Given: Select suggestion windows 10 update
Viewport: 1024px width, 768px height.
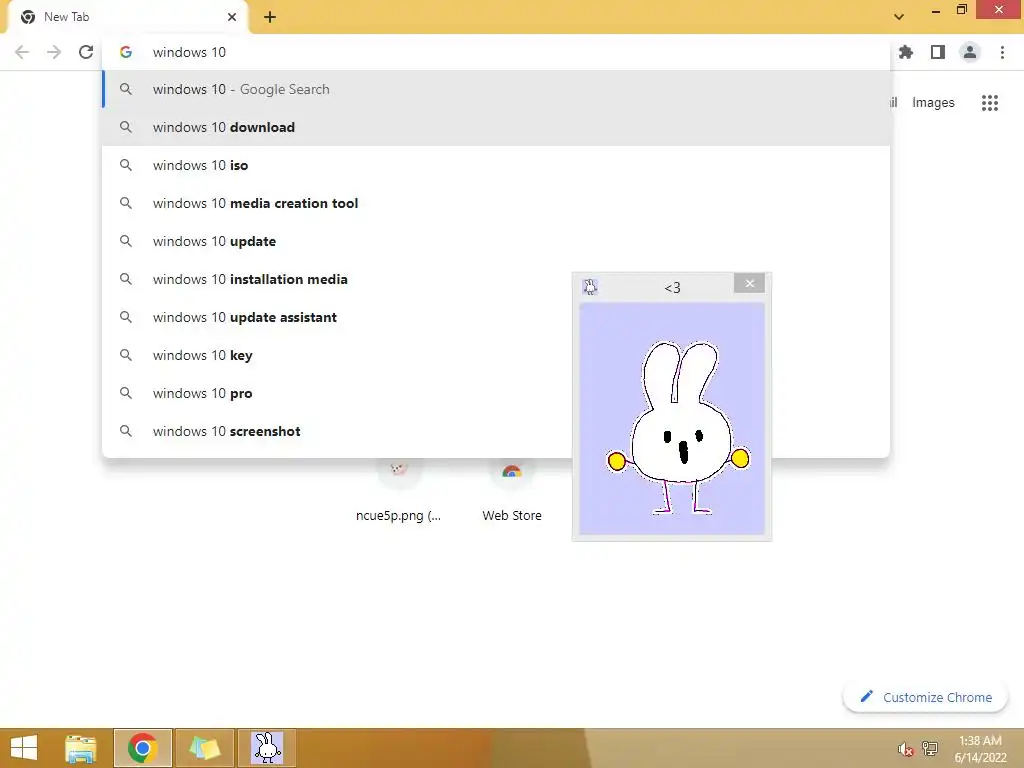Looking at the screenshot, I should point(496,241).
